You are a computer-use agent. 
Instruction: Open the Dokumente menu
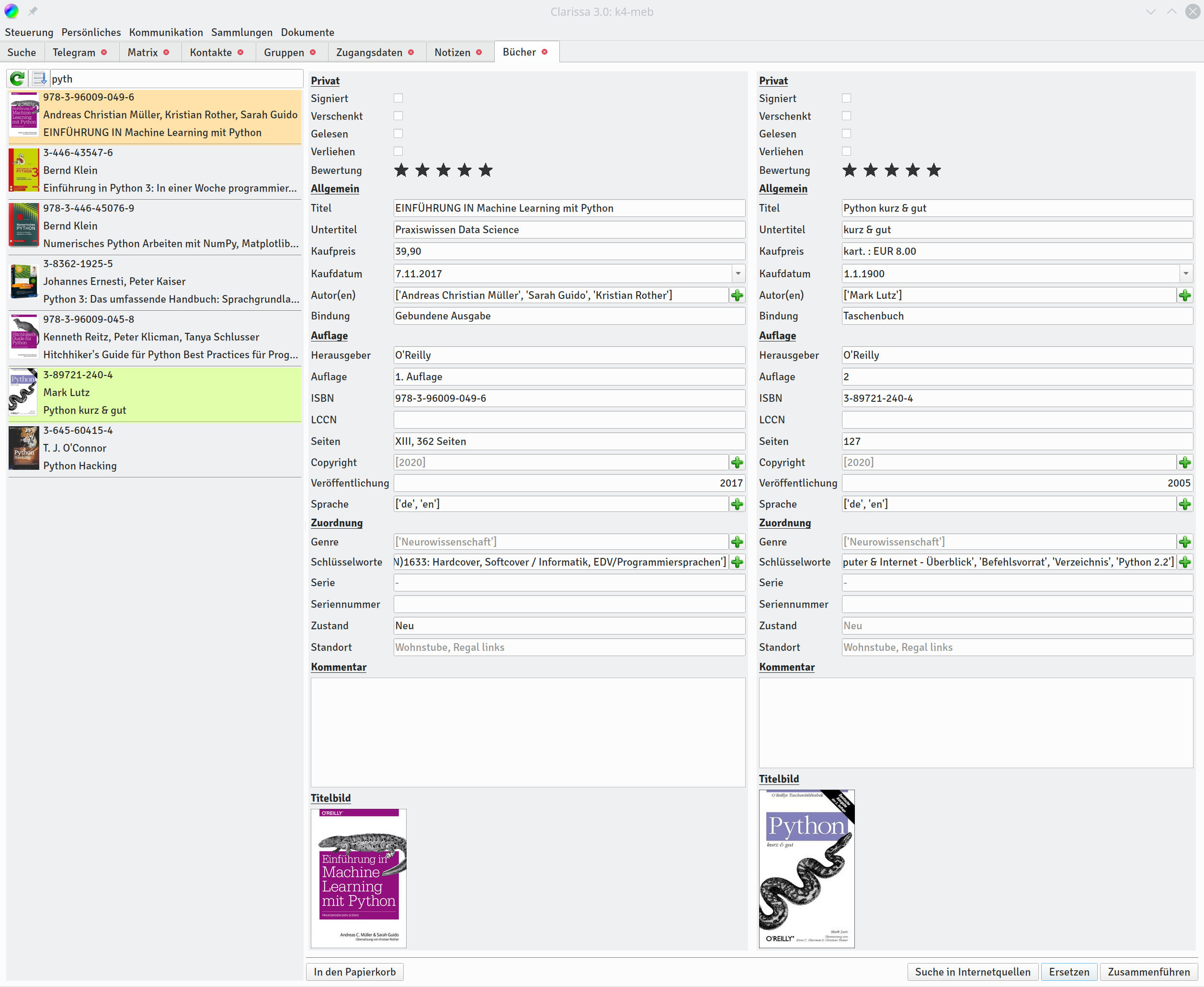(x=307, y=33)
